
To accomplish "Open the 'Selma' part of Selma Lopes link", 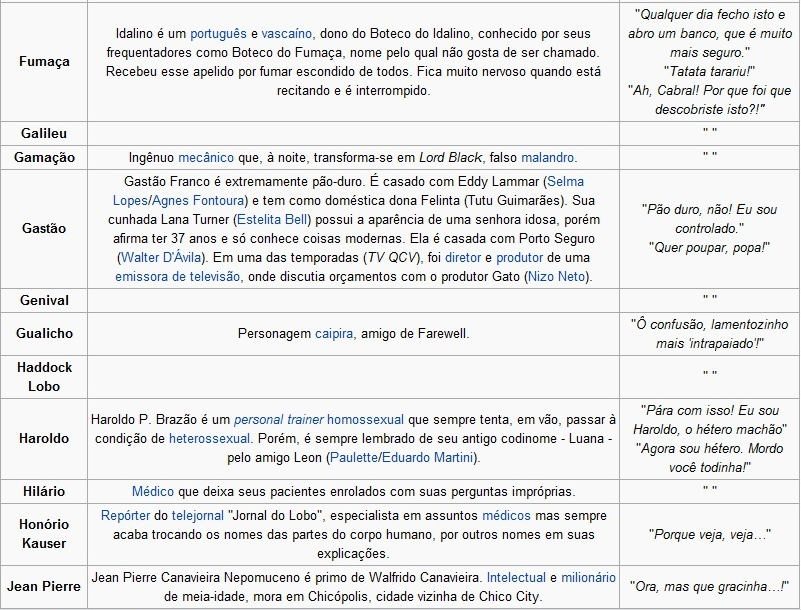I will pos(566,181).
